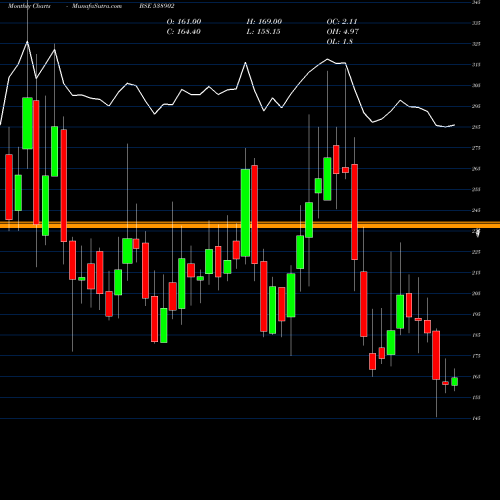The width and height of the screenshot is (500, 500).
Task: Select the 'OC: 2.11' reading
Action: pyautogui.click(x=342, y=22)
